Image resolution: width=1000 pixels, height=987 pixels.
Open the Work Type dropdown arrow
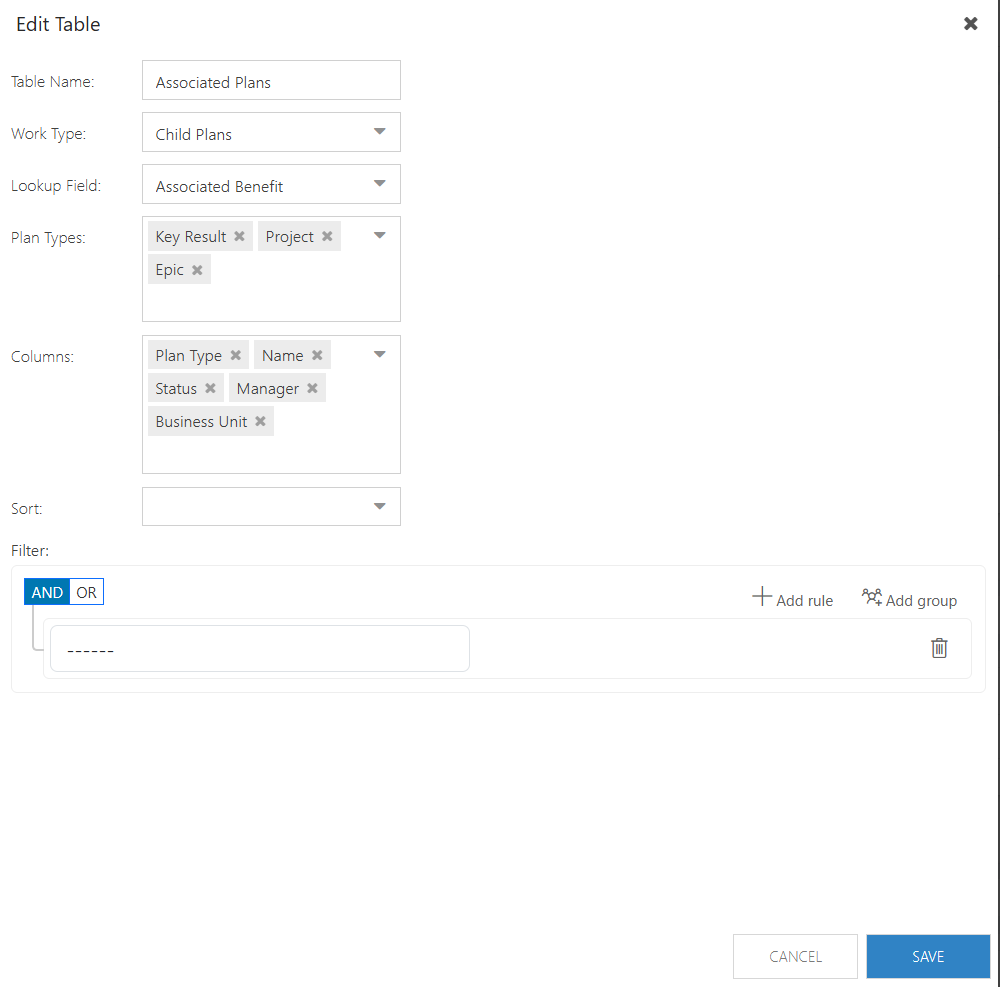379,131
